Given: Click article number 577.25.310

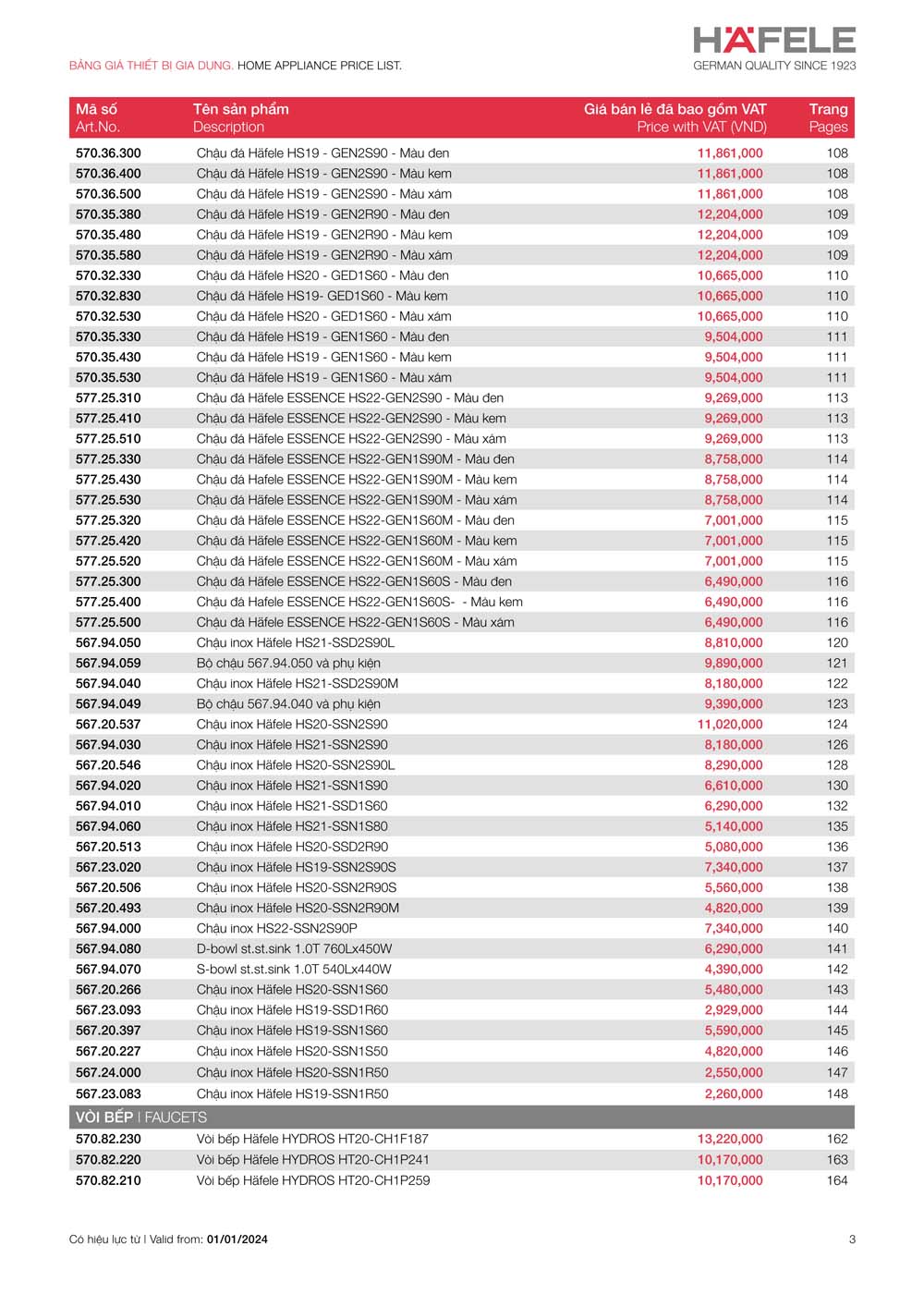Looking at the screenshot, I should tap(108, 398).
